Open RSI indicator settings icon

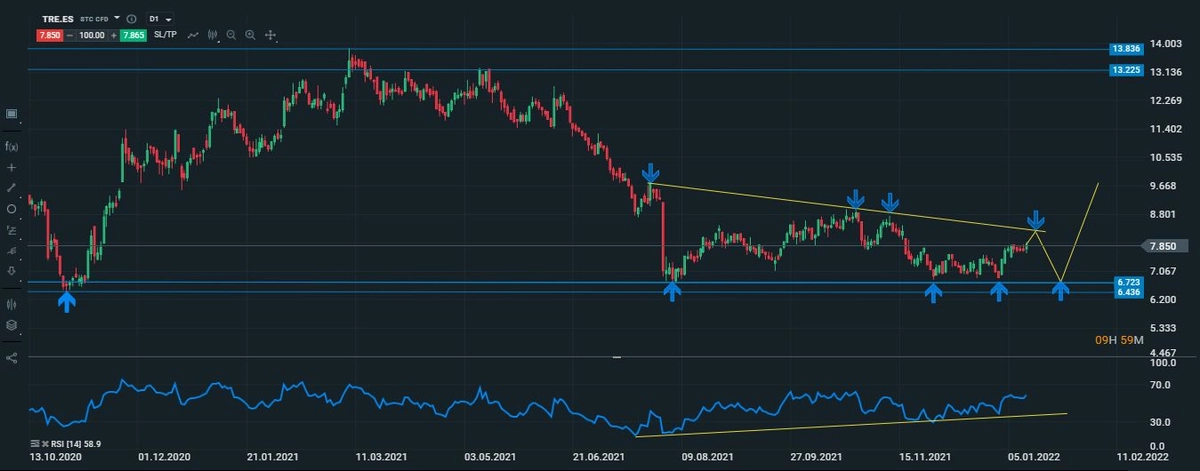34,442
